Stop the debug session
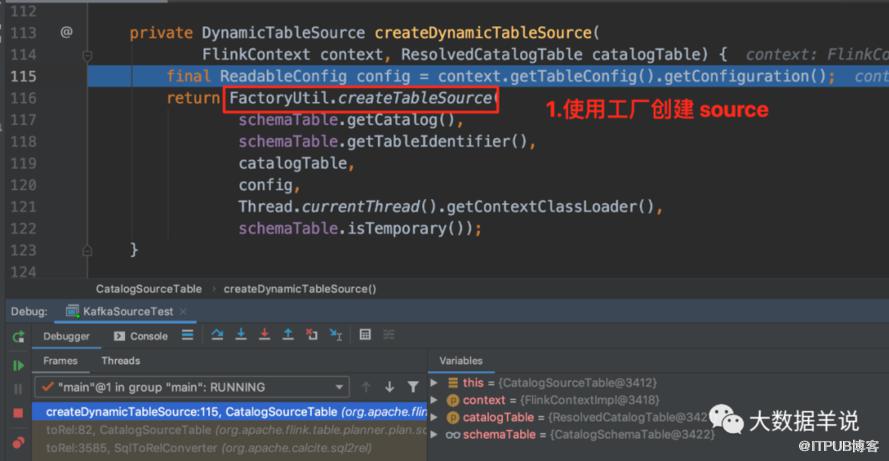889x461 pixels. (x=18, y=413)
